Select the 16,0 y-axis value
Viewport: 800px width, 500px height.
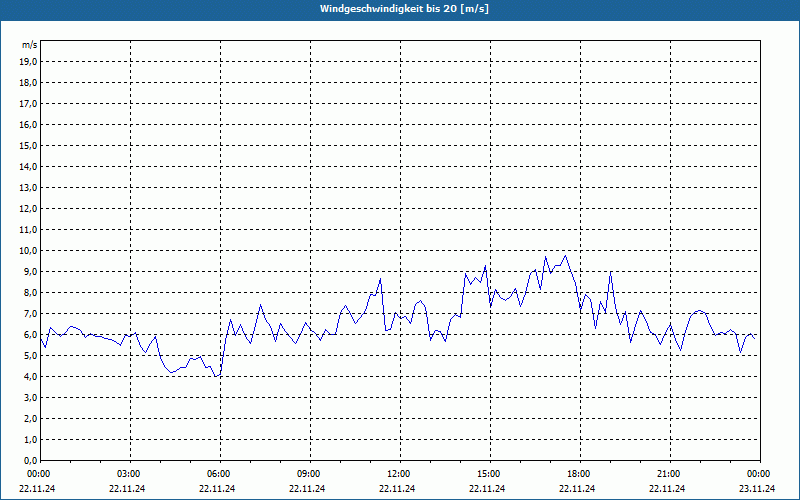pos(28,124)
